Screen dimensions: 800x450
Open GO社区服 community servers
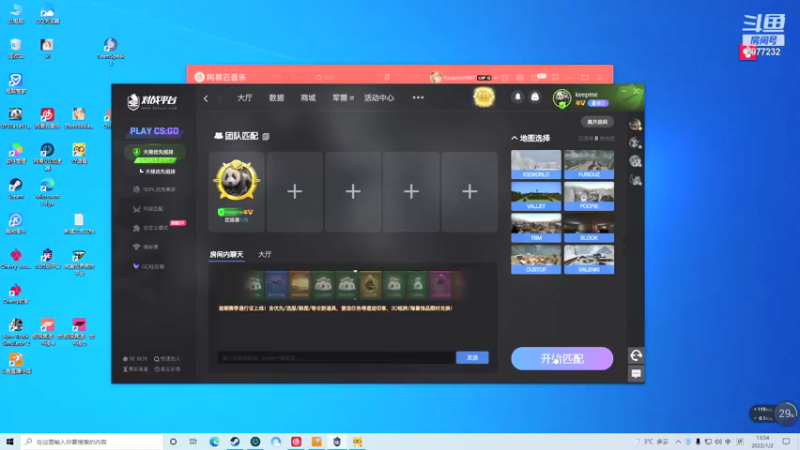pyautogui.click(x=148, y=266)
